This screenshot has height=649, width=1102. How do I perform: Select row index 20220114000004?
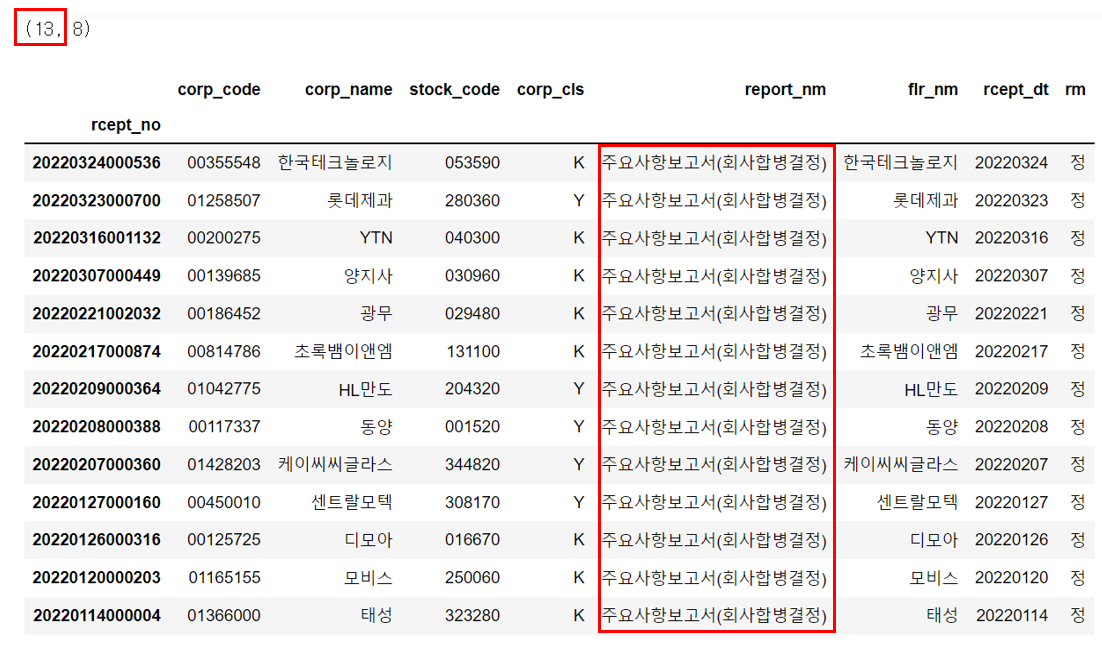[x=96, y=616]
